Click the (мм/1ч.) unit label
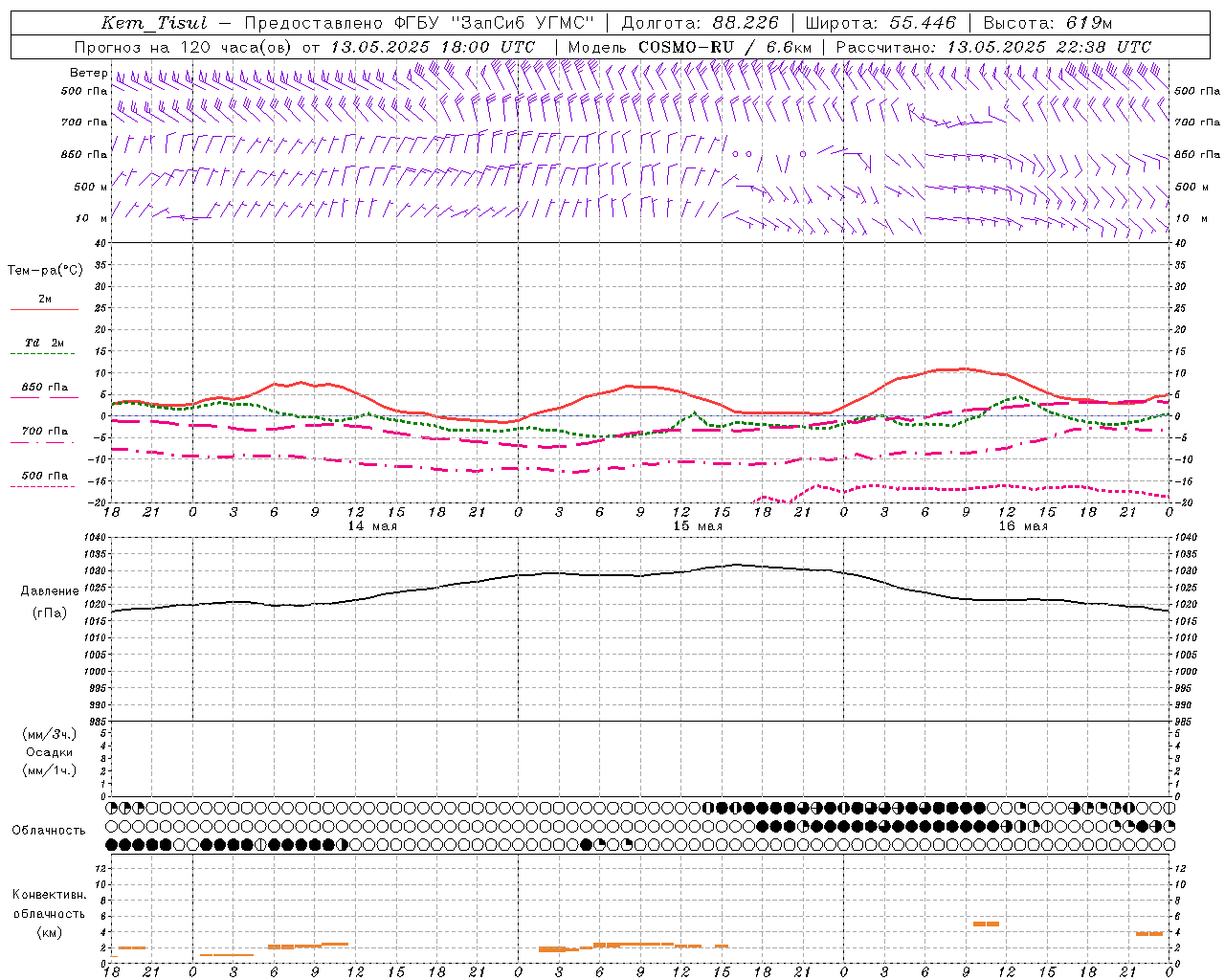1225x980 pixels. (50, 770)
